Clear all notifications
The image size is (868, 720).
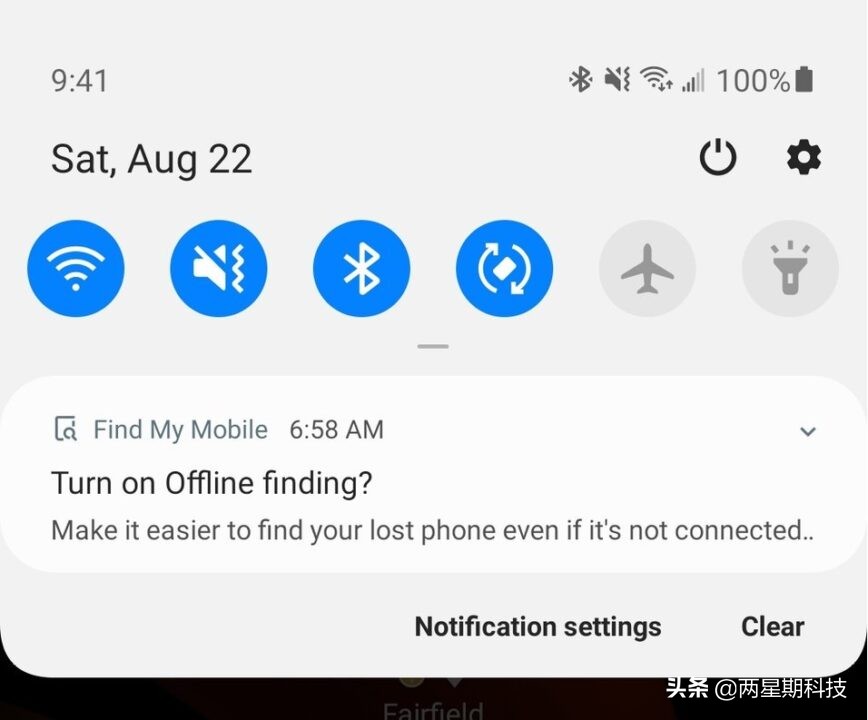(773, 626)
